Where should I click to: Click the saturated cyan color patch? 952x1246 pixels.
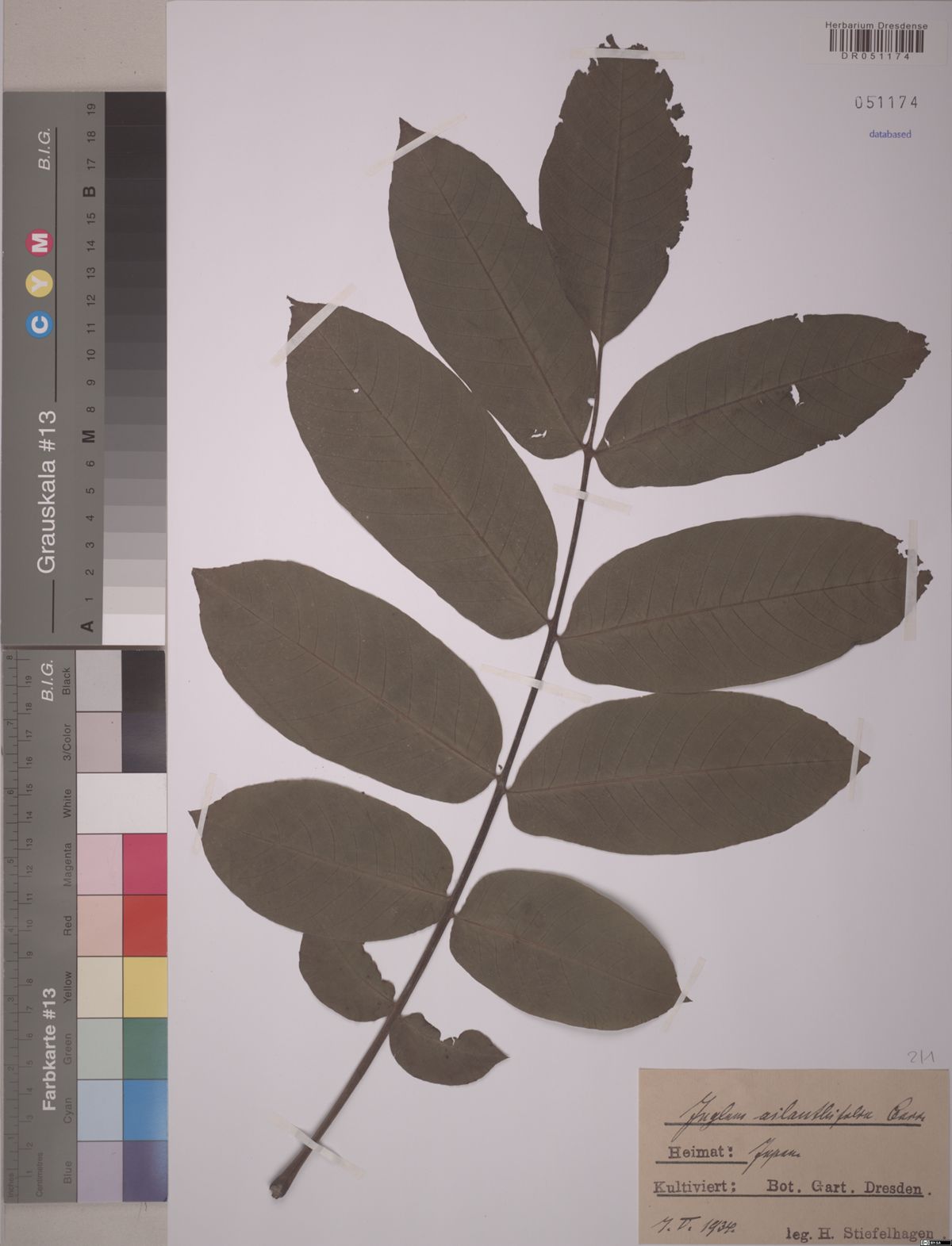pyautogui.click(x=144, y=1110)
